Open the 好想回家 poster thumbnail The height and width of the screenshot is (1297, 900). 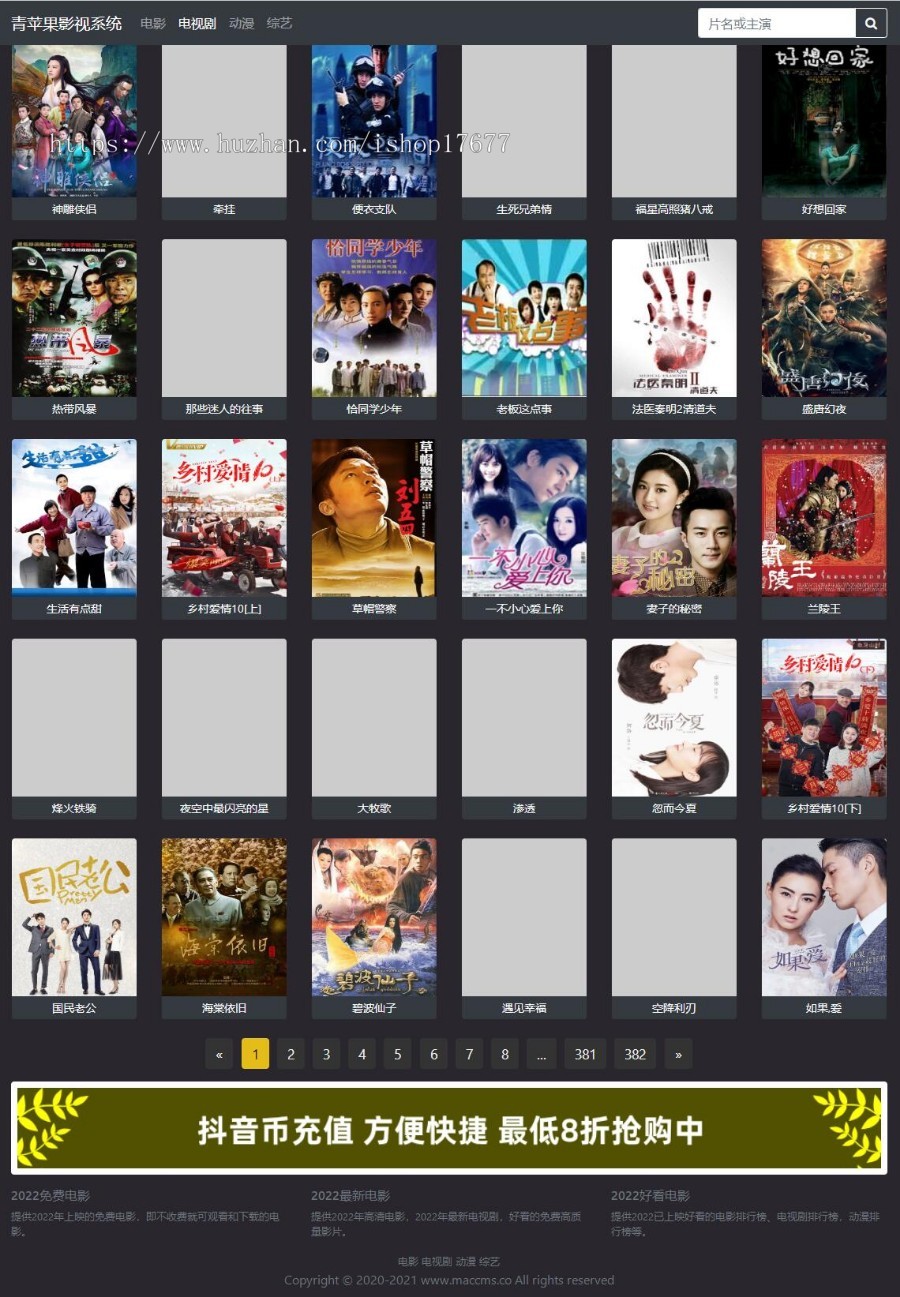point(824,121)
